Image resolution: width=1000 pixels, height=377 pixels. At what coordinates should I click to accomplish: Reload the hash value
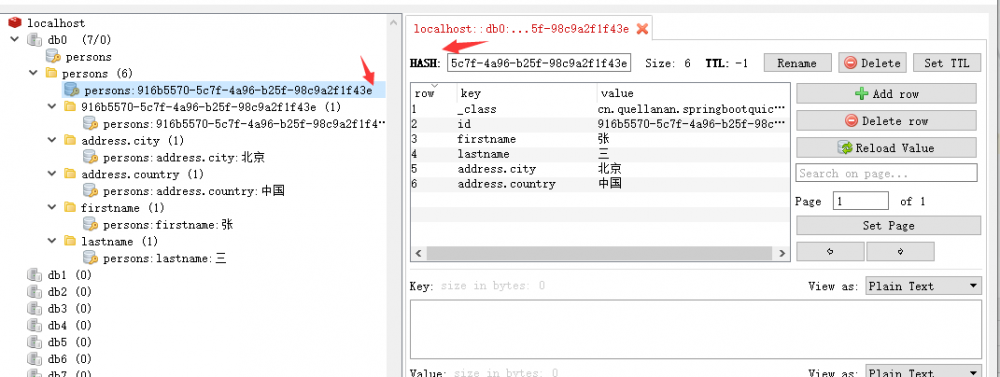point(886,148)
